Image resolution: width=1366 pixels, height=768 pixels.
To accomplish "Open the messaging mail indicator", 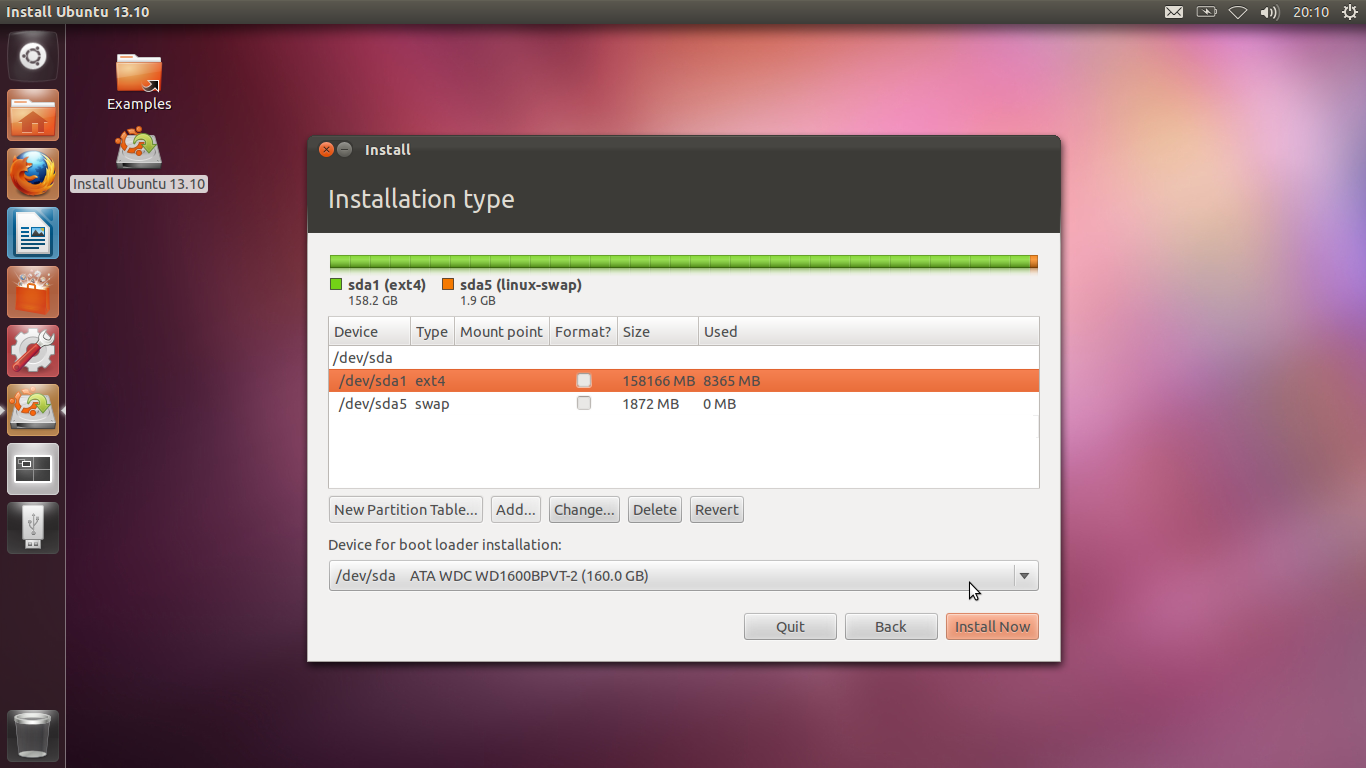I will click(1174, 12).
